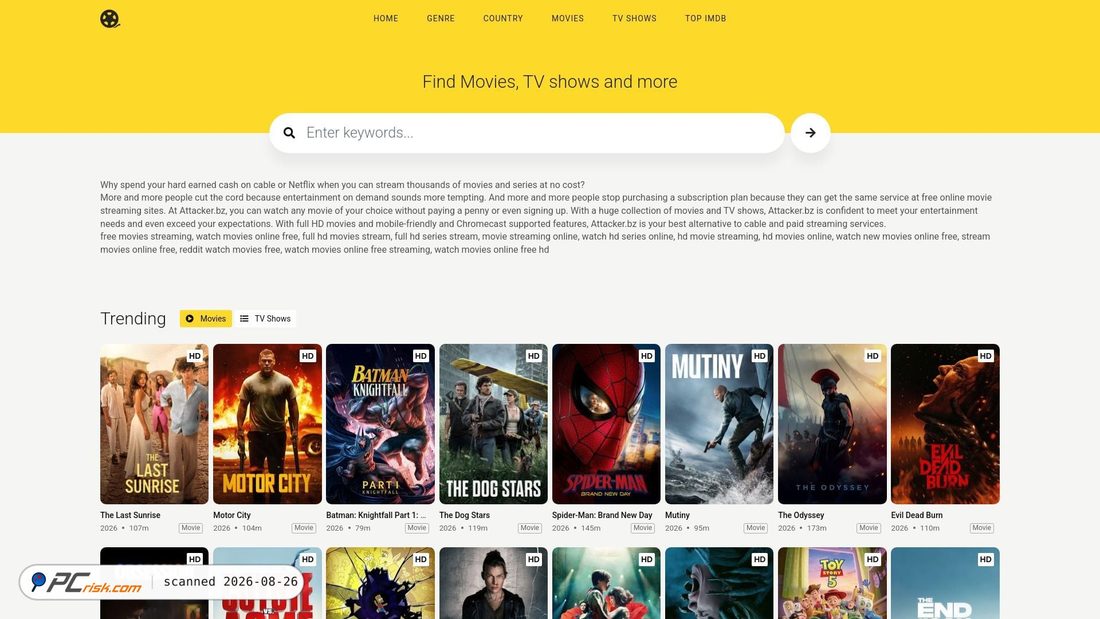Click HD badge on Batman Knightfall poster

coord(420,356)
